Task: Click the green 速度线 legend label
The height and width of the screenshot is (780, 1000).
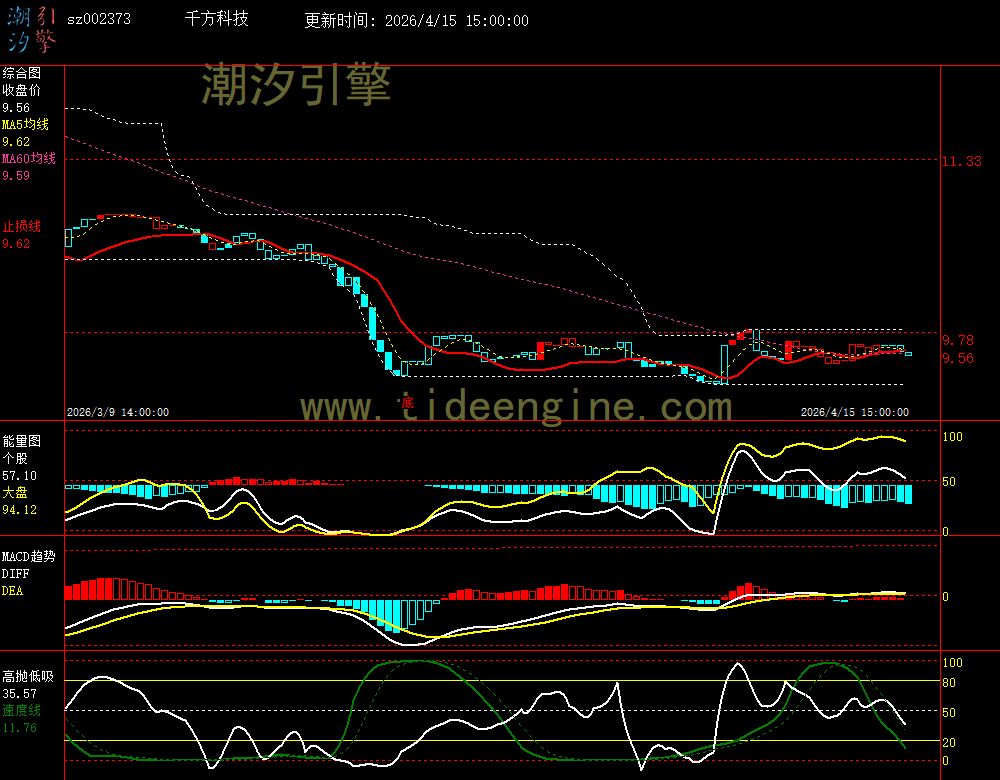Action: (21, 710)
